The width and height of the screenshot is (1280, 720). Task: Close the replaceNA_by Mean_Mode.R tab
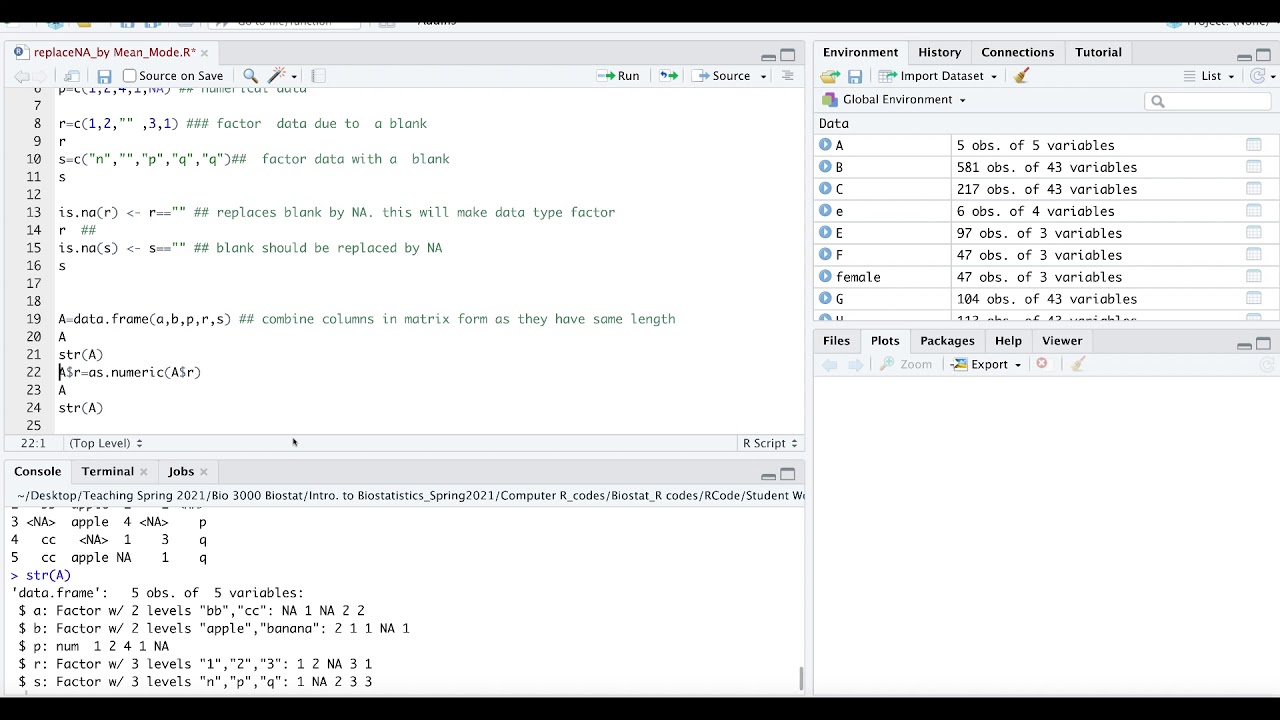[204, 53]
